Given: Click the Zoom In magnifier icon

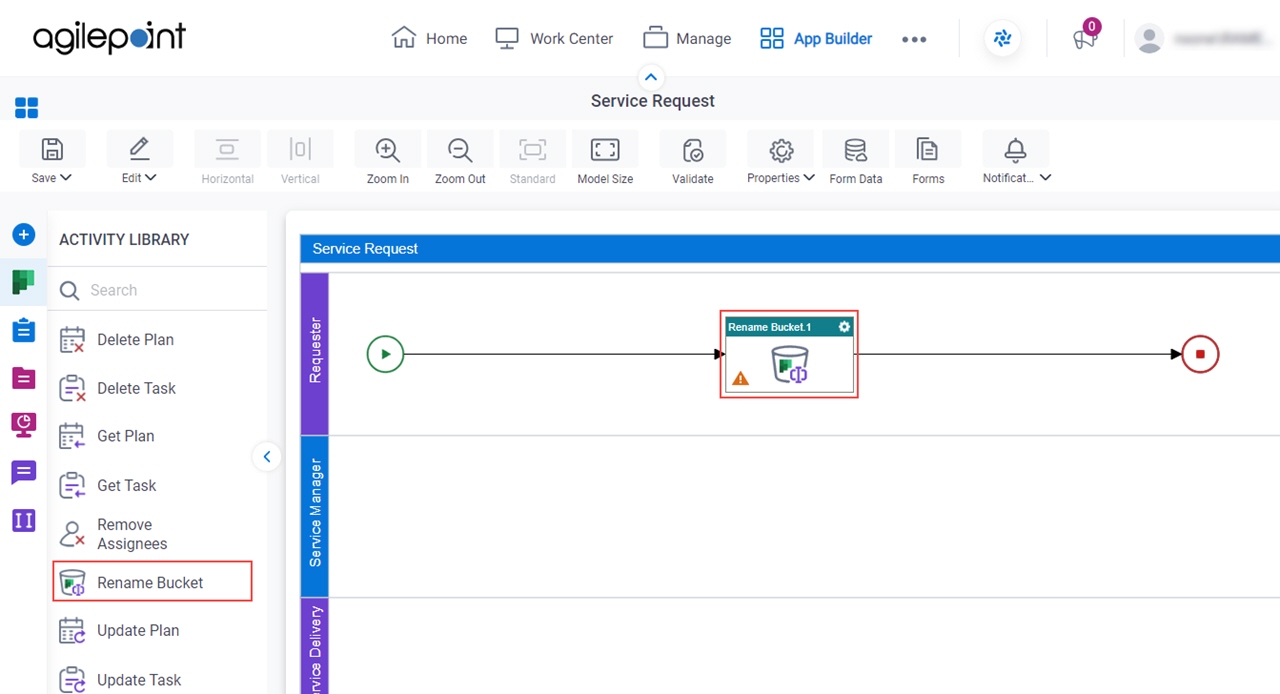Looking at the screenshot, I should 387,150.
